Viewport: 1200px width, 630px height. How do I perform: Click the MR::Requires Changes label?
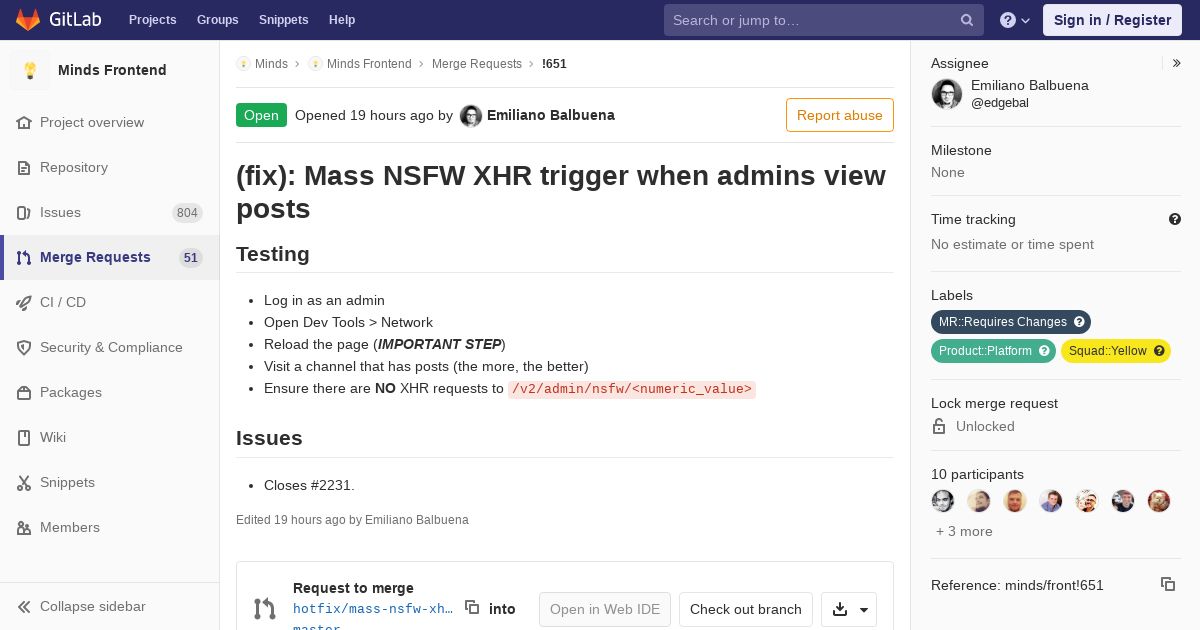click(1010, 322)
